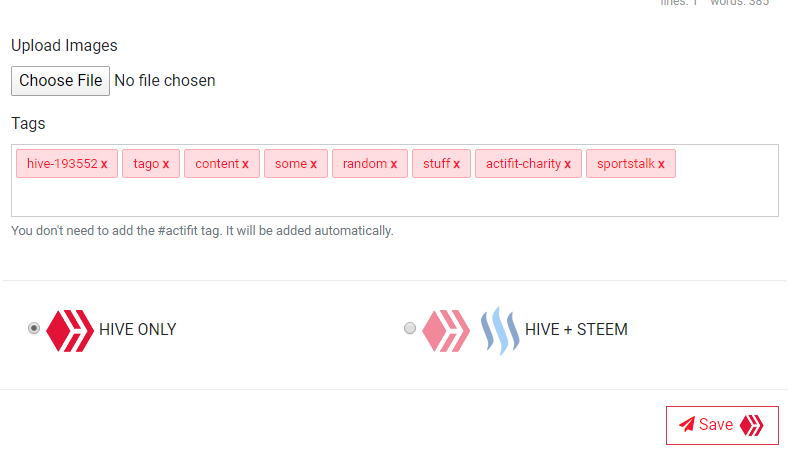This screenshot has width=788, height=456.
Task: Click the small Hive icon inside Save button
Action: pos(752,425)
